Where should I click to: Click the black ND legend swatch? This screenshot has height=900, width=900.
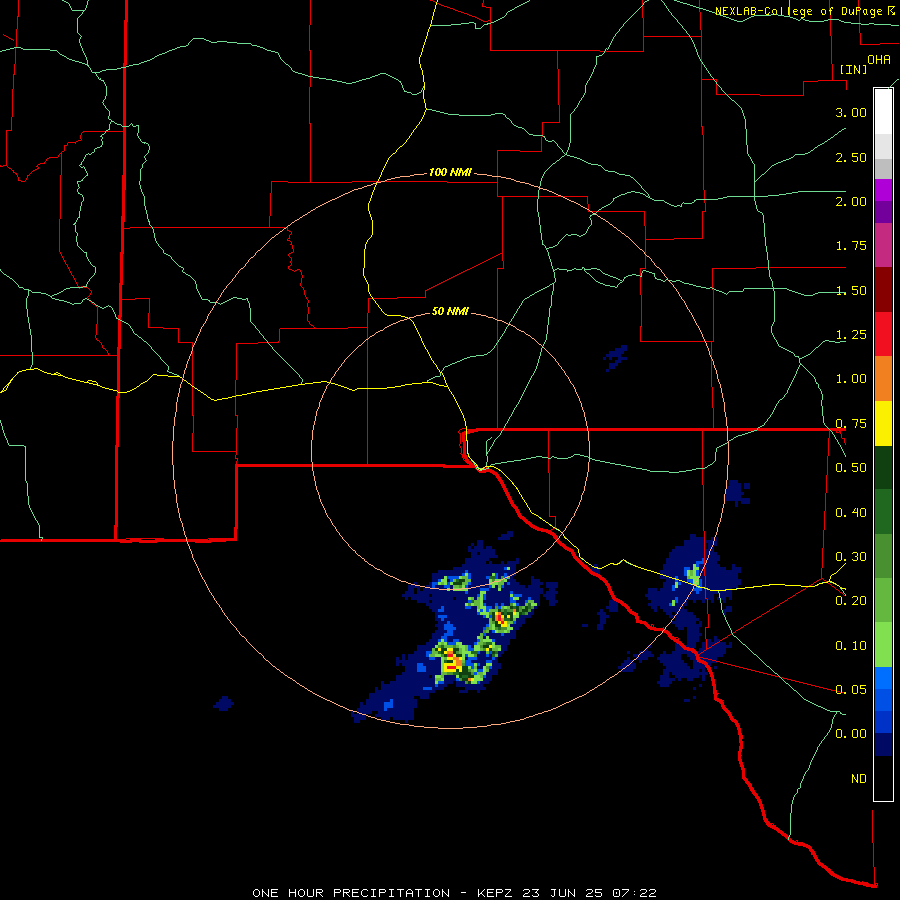883,778
